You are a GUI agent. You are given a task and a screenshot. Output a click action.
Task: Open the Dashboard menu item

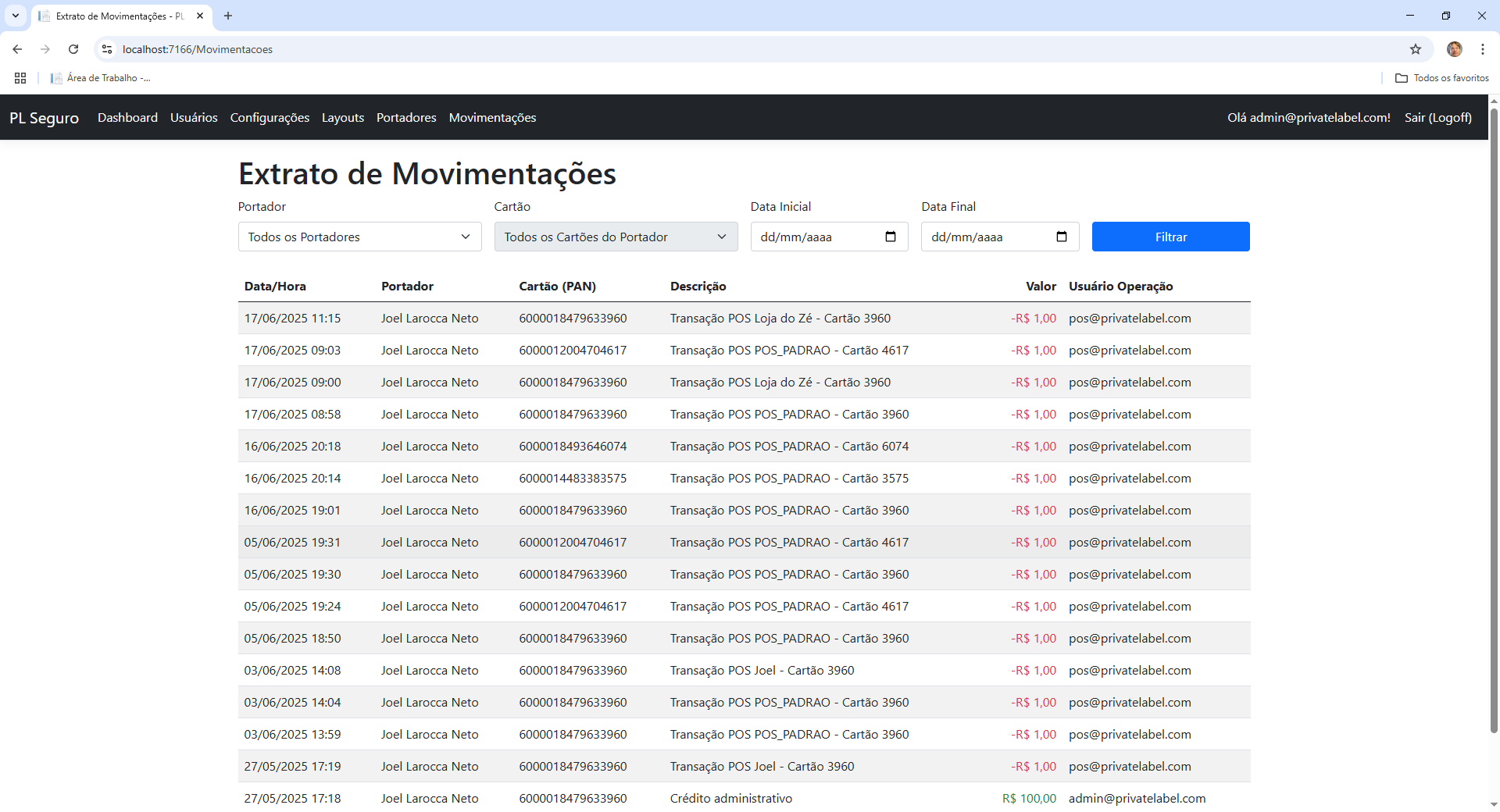(x=127, y=117)
